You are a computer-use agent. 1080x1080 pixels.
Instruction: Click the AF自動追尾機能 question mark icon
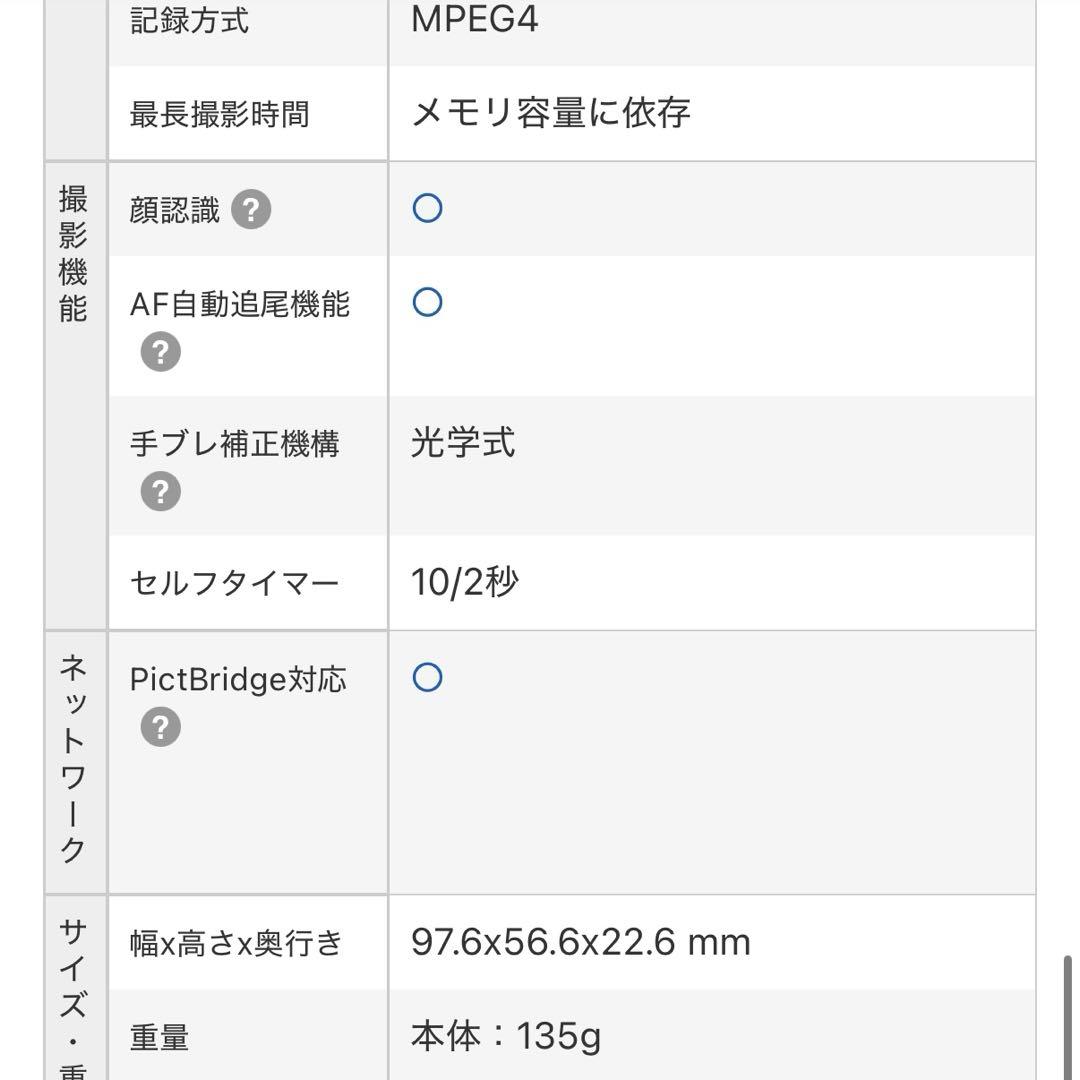(161, 351)
